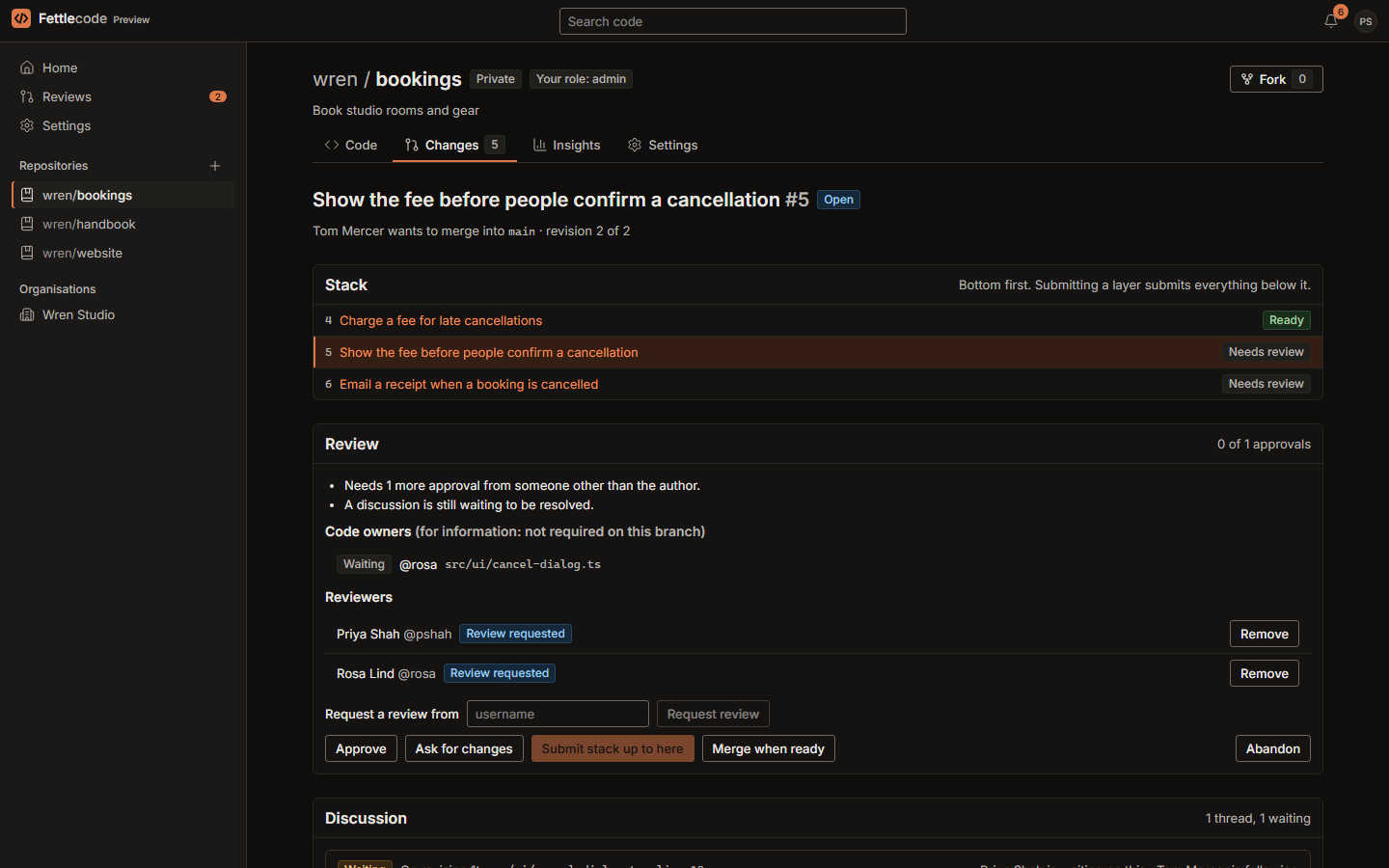The height and width of the screenshot is (868, 1389).
Task: Click the wren/website repository icon
Action: 27,253
